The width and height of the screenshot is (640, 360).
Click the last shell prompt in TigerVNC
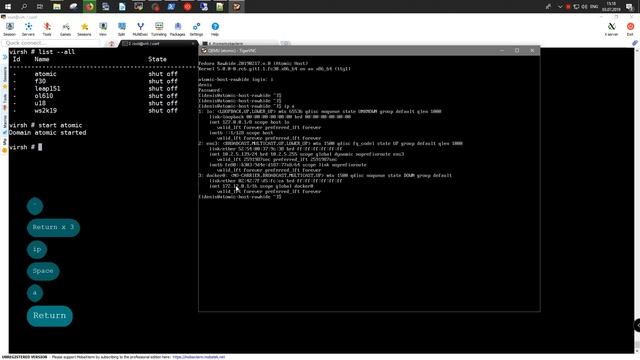pos(240,197)
